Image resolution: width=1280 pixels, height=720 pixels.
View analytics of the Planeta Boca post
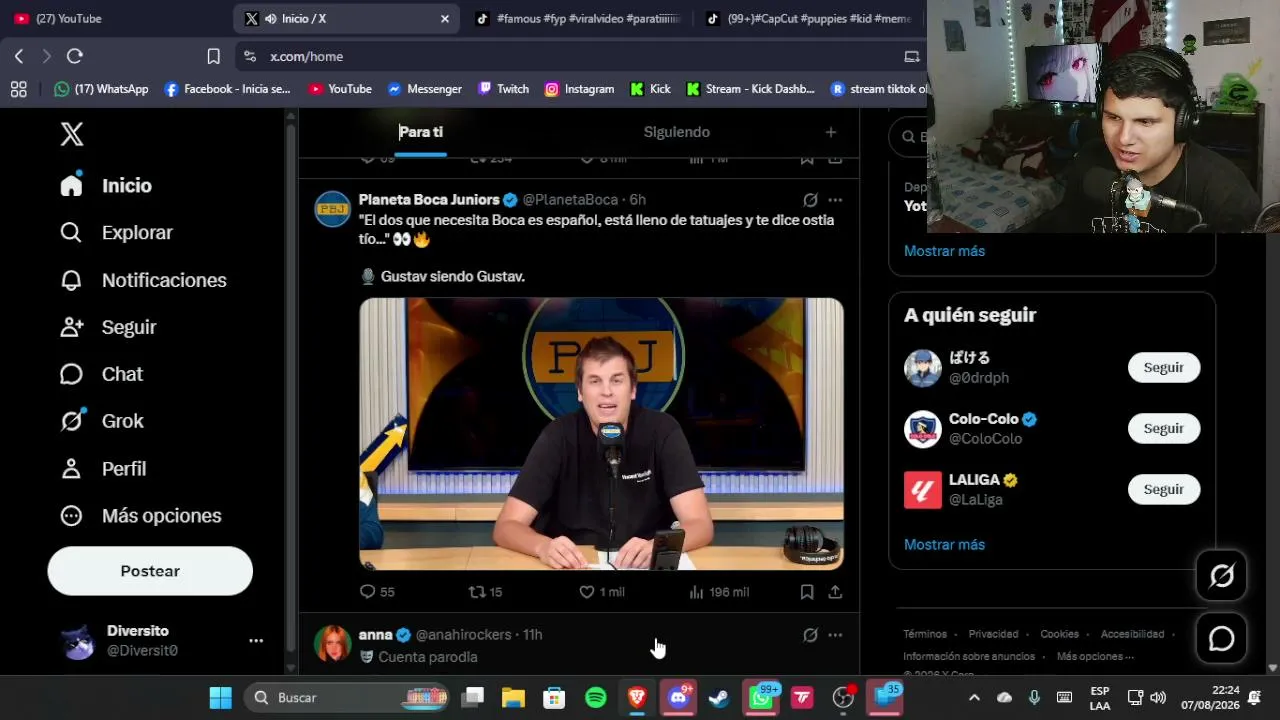click(719, 592)
